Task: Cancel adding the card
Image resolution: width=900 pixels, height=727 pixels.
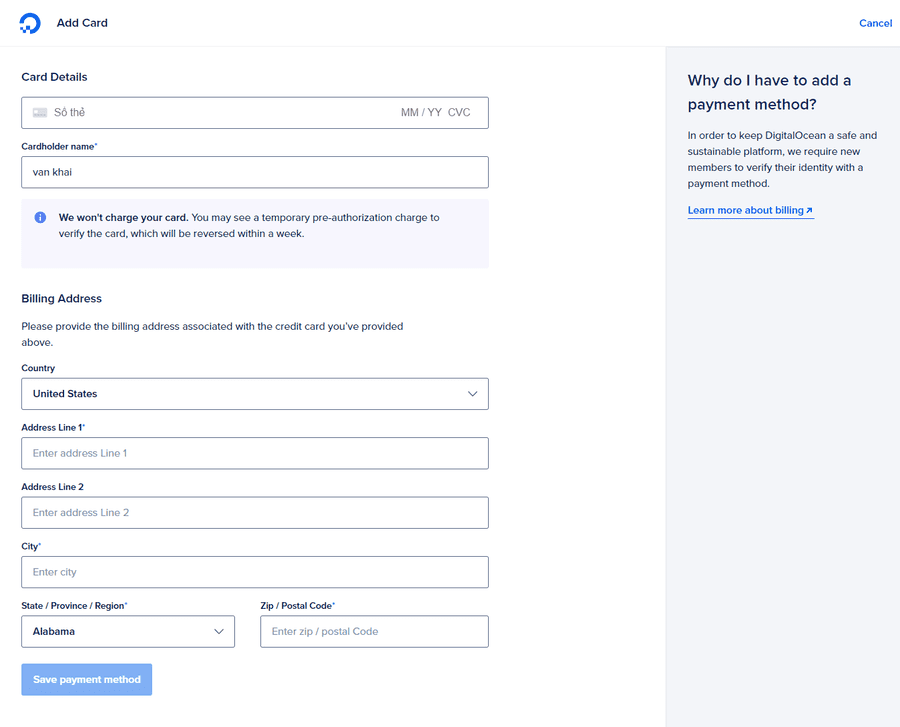Action: (875, 23)
